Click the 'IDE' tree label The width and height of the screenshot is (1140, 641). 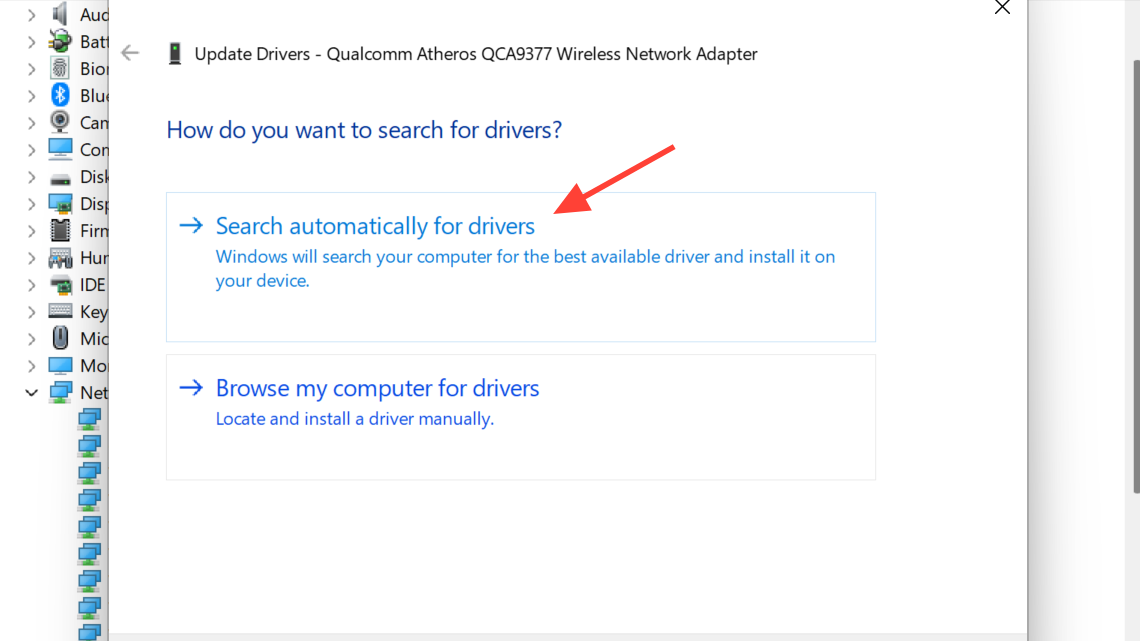93,285
